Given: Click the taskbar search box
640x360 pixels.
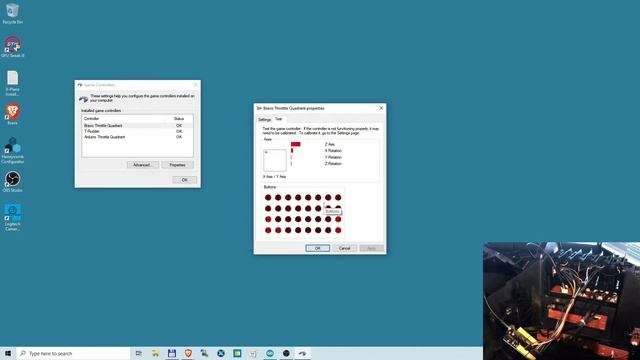Looking at the screenshot, I should 73,353.
